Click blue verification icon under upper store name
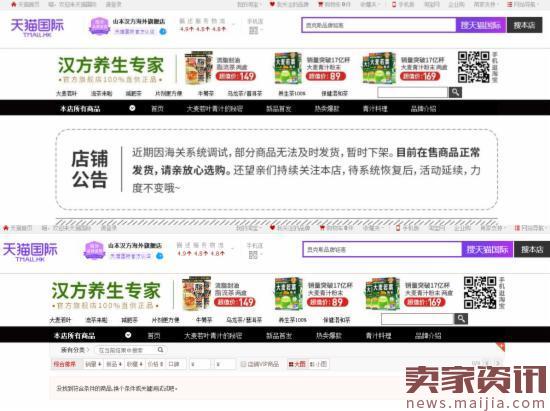 coord(163,32)
